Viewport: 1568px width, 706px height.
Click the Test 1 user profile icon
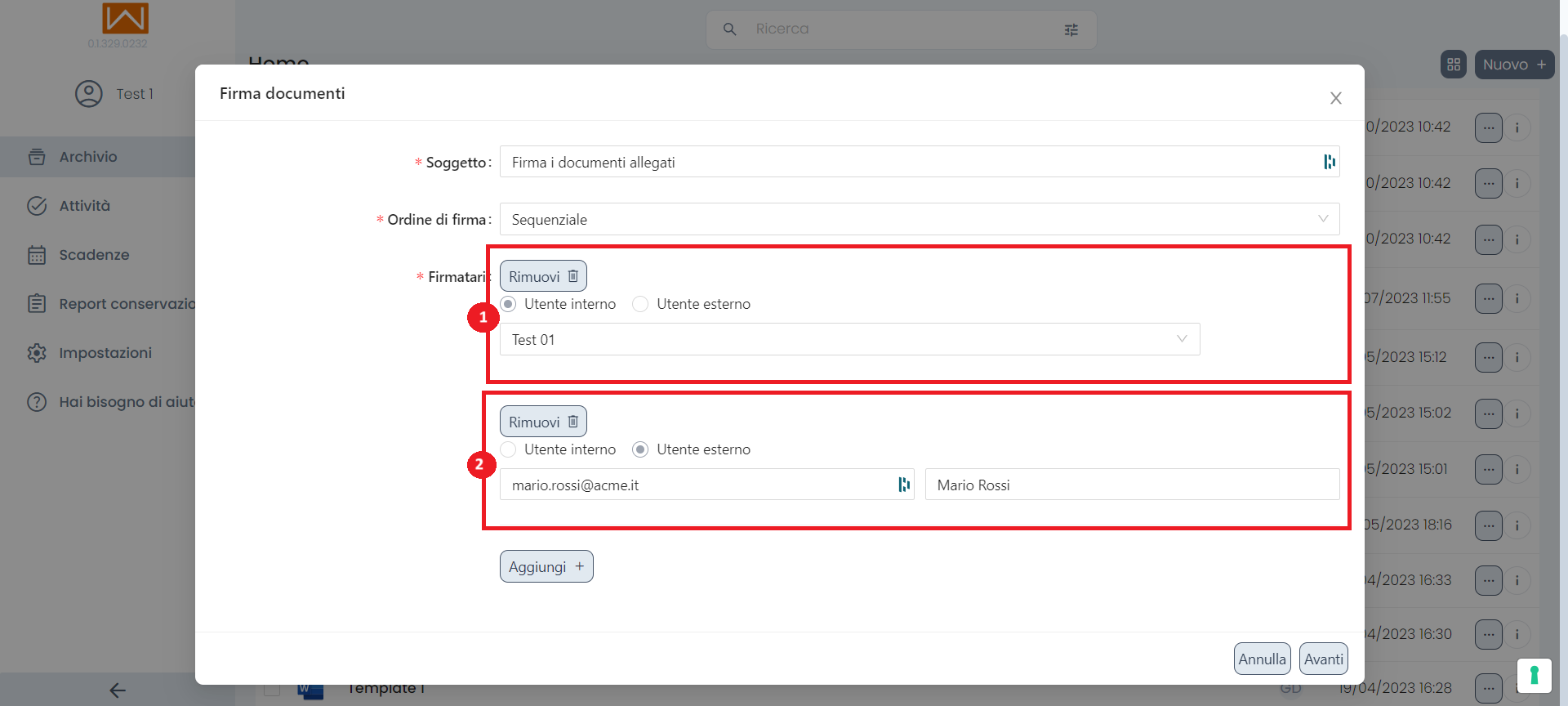pos(89,94)
